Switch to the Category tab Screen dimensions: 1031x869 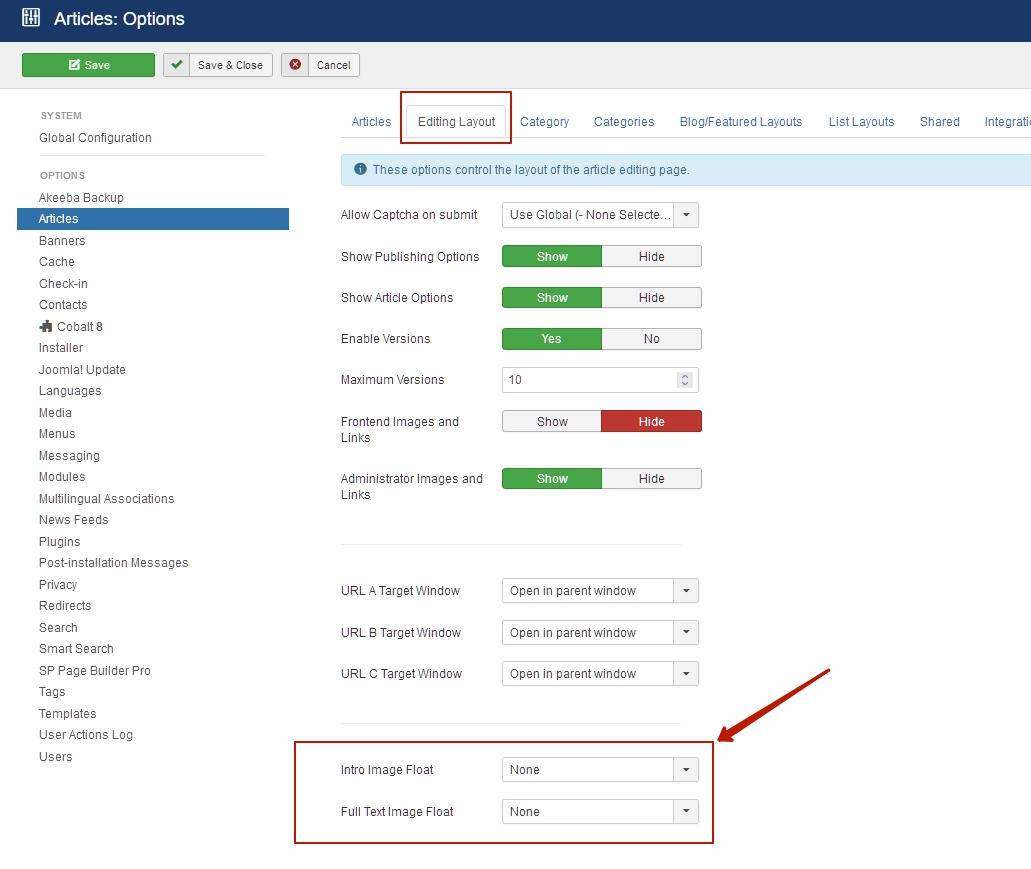[x=544, y=122]
